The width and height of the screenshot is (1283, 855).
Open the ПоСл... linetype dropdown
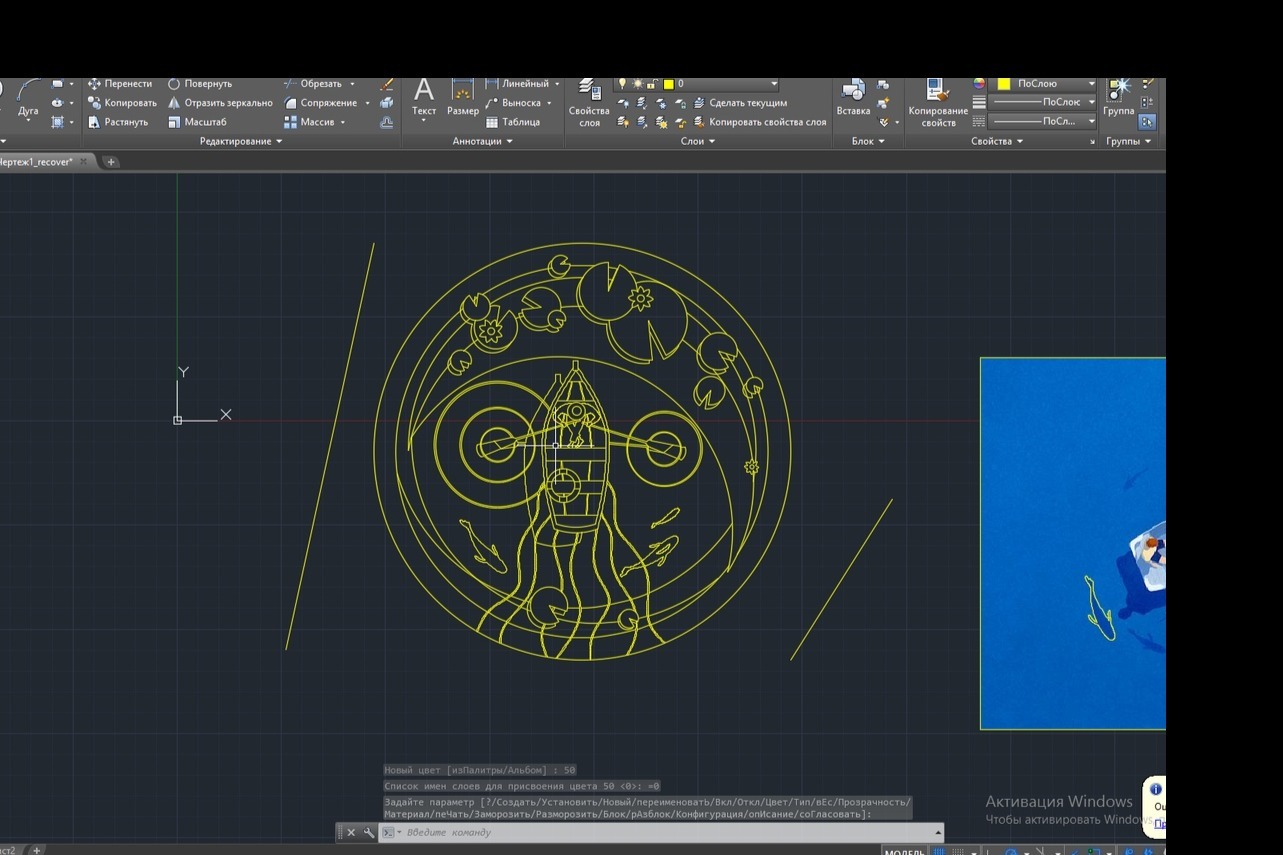click(x=1043, y=121)
